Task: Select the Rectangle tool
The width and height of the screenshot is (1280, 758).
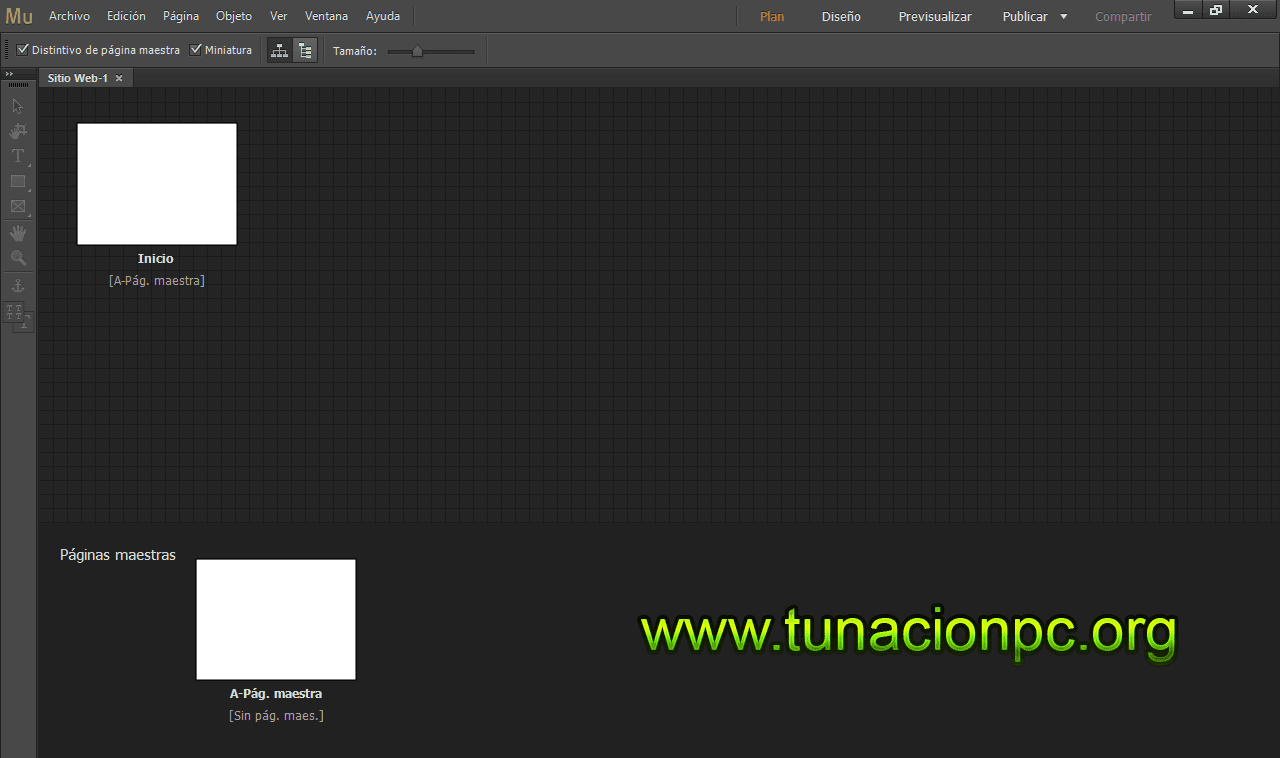Action: pyautogui.click(x=17, y=181)
